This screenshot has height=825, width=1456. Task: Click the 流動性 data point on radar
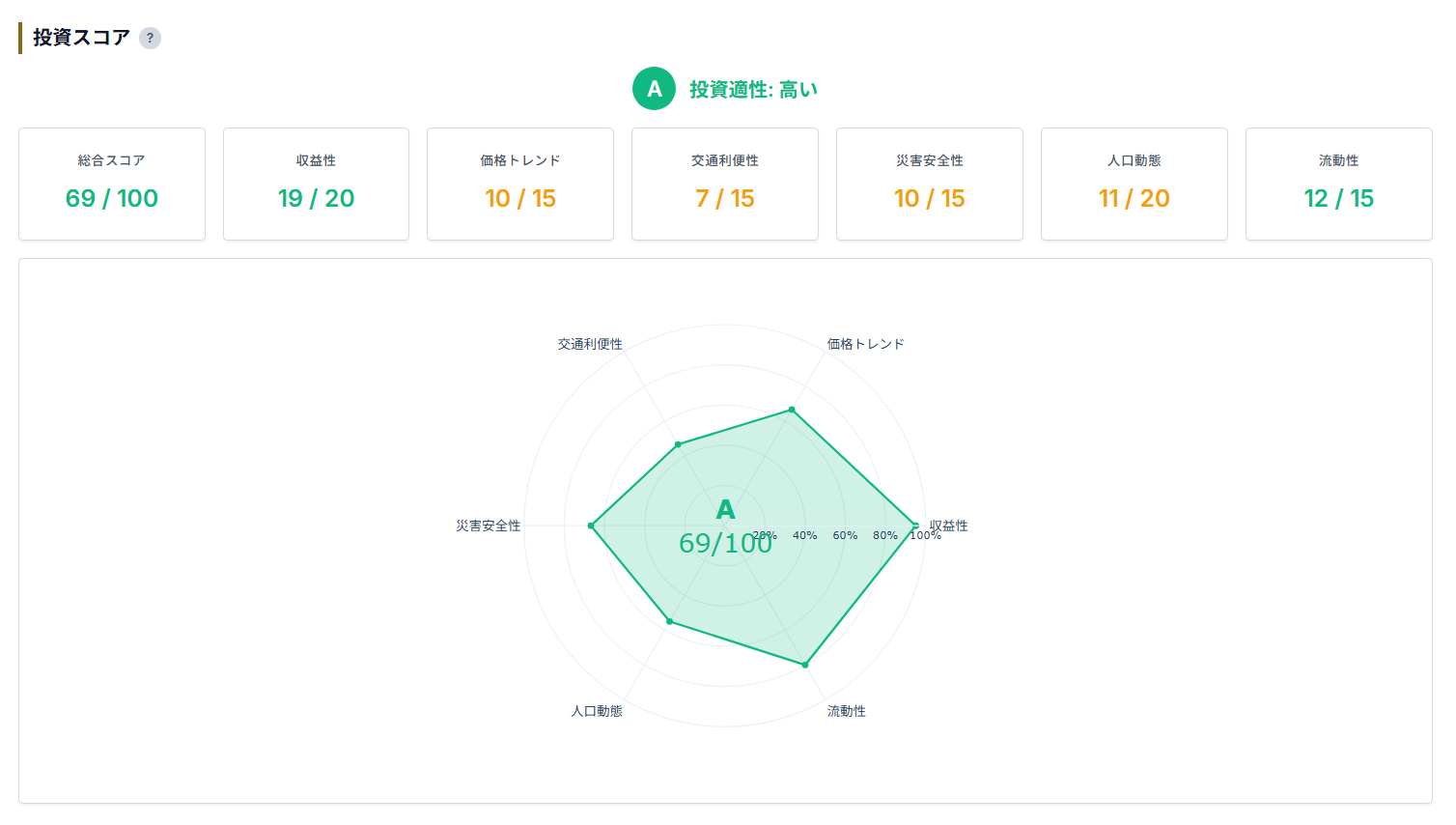(x=805, y=665)
